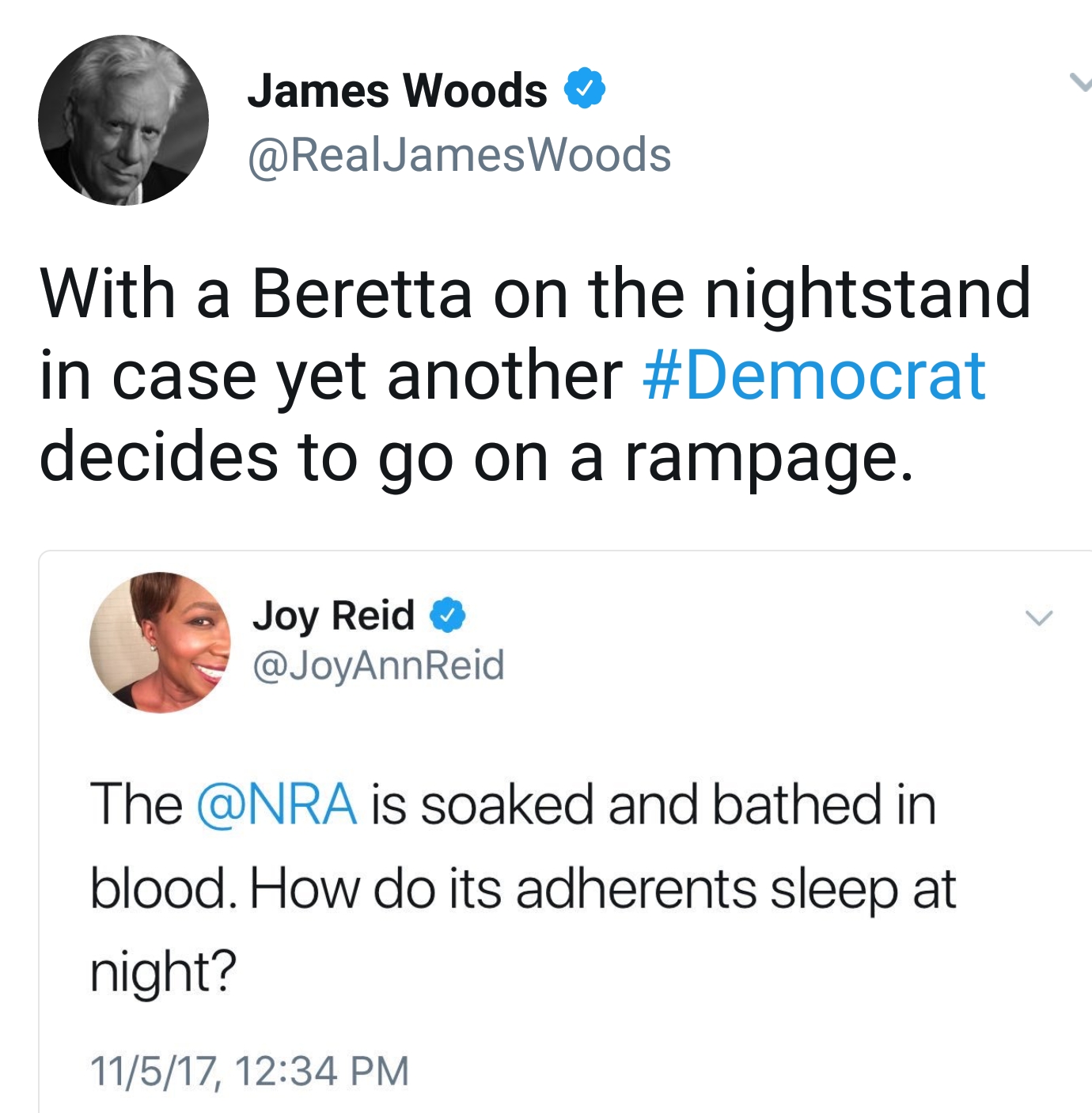This screenshot has height=1113, width=1092.
Task: Expand James Woods tweet options chevron
Action: pyautogui.click(x=1079, y=82)
